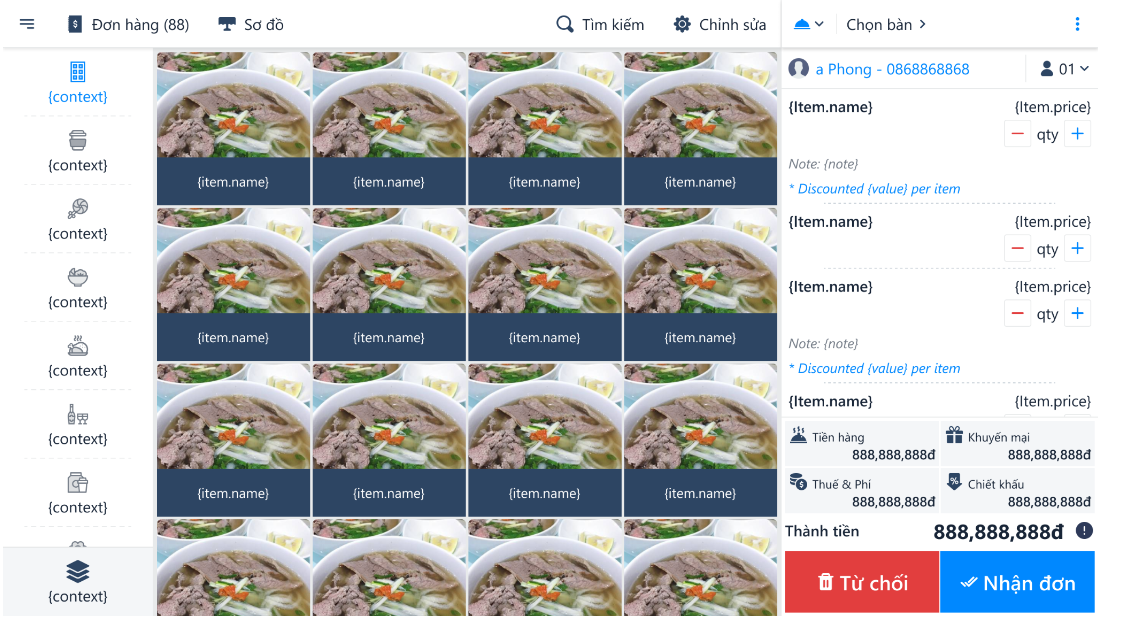Click the stacked layers icon at sidebar bottom

pos(77,572)
